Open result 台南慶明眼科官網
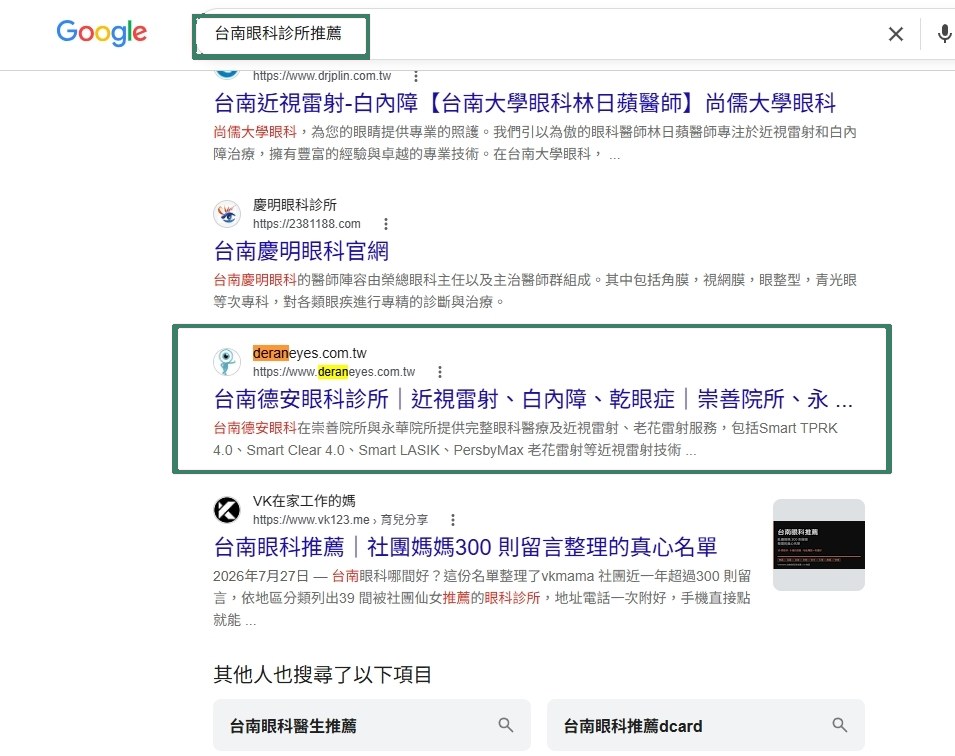 tap(301, 251)
